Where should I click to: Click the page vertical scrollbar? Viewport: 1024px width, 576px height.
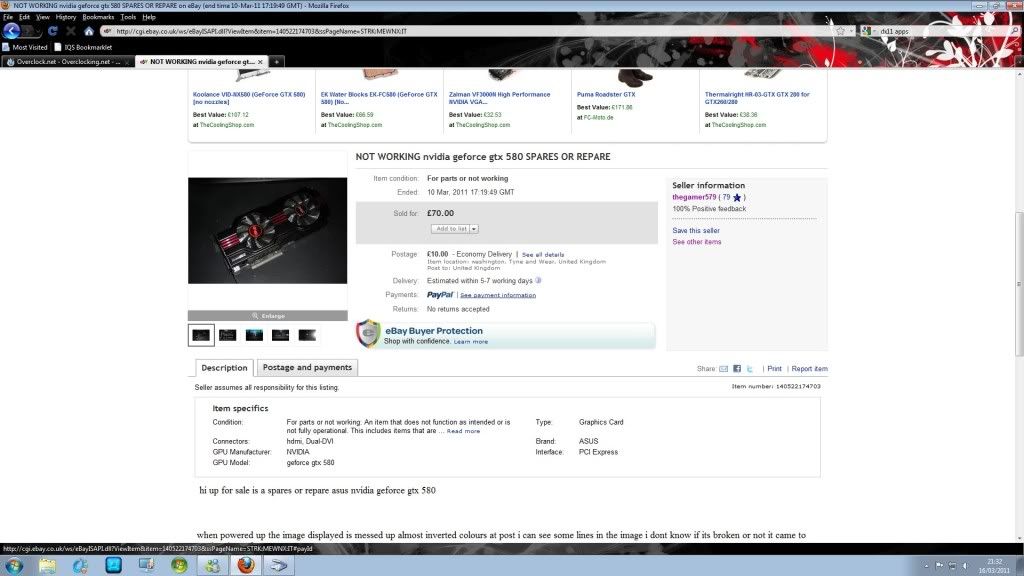[1019, 284]
